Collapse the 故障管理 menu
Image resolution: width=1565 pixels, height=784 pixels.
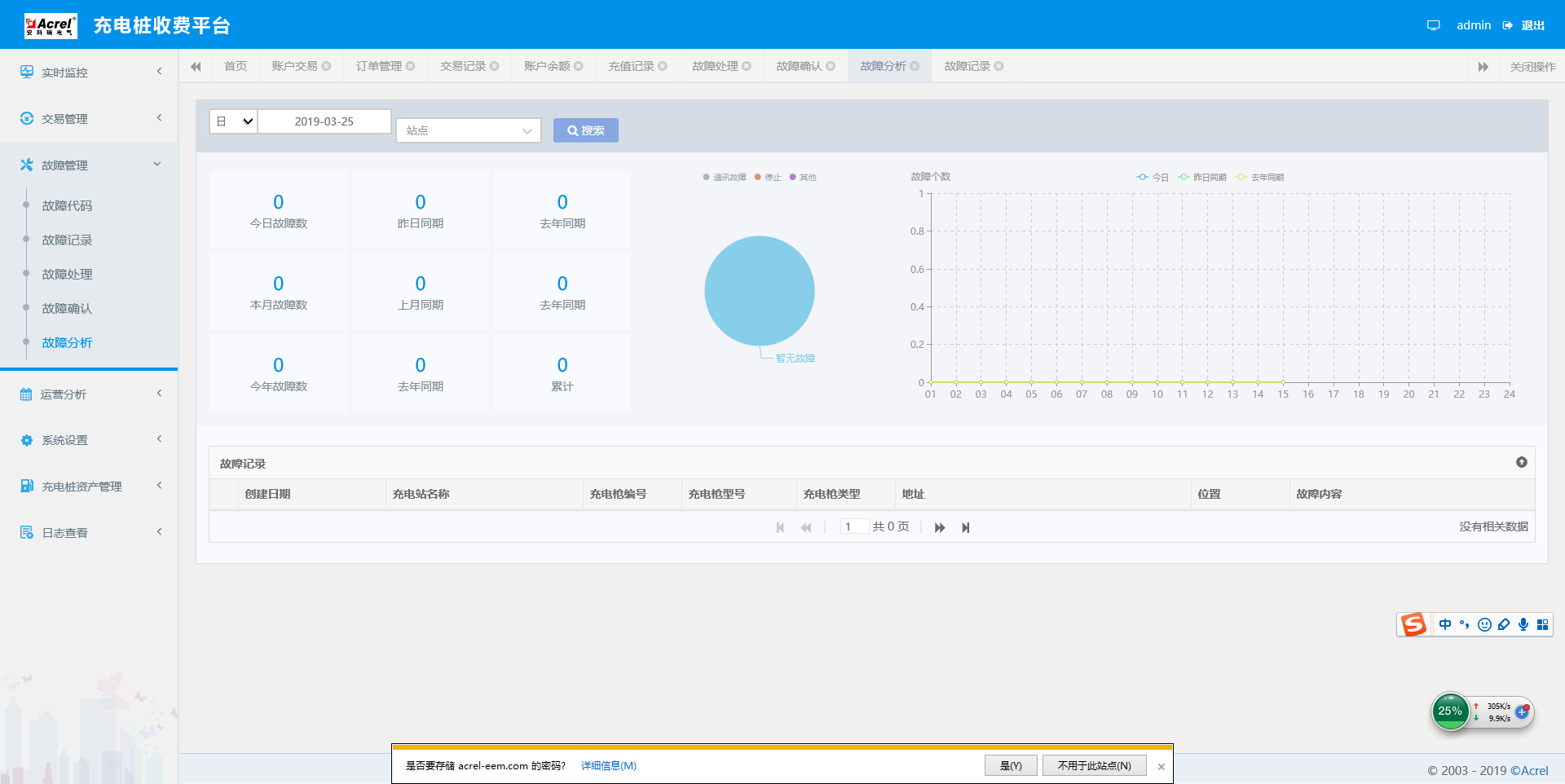click(x=157, y=165)
